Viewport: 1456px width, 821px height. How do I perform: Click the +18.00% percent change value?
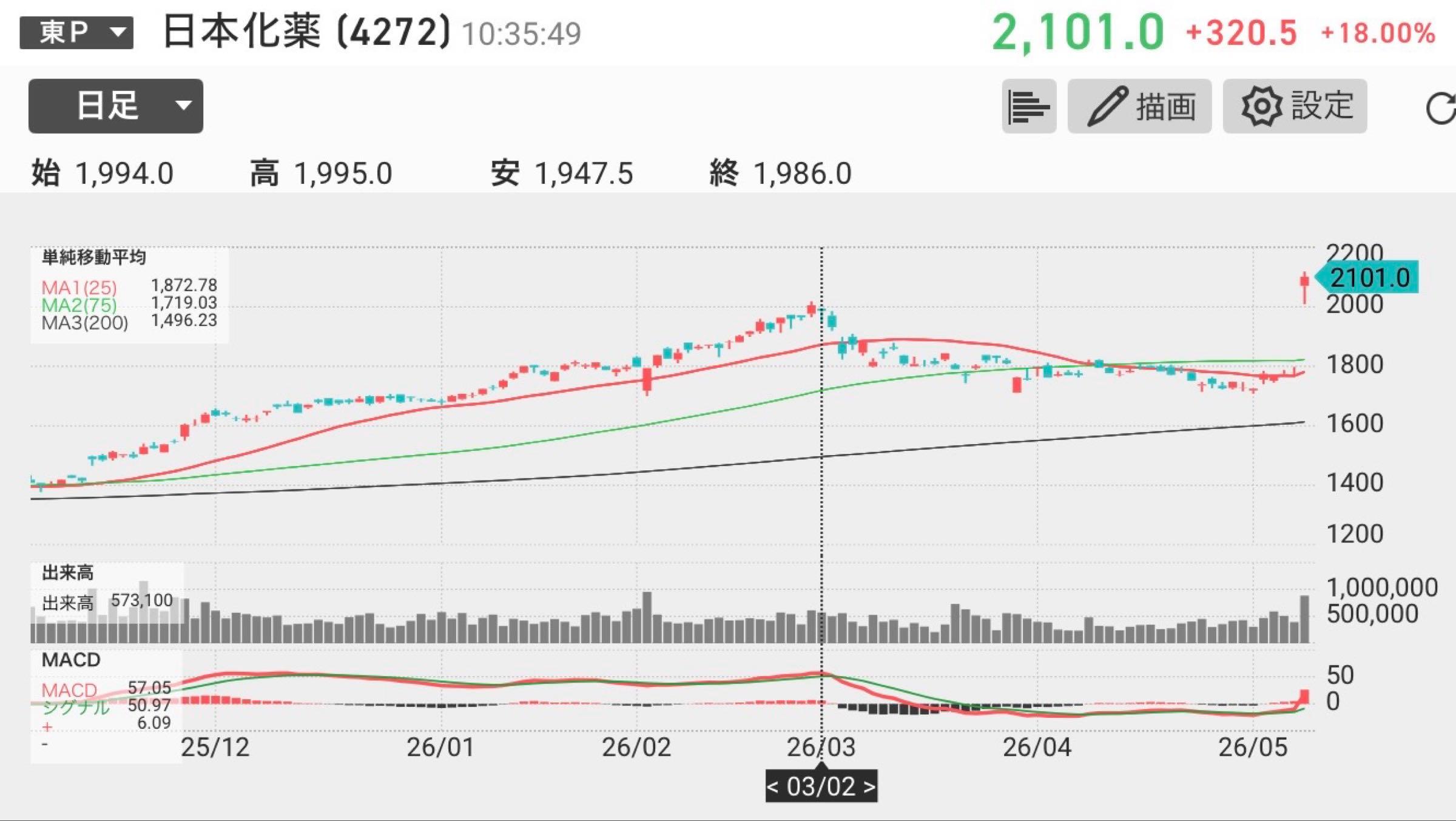pyautogui.click(x=1378, y=33)
